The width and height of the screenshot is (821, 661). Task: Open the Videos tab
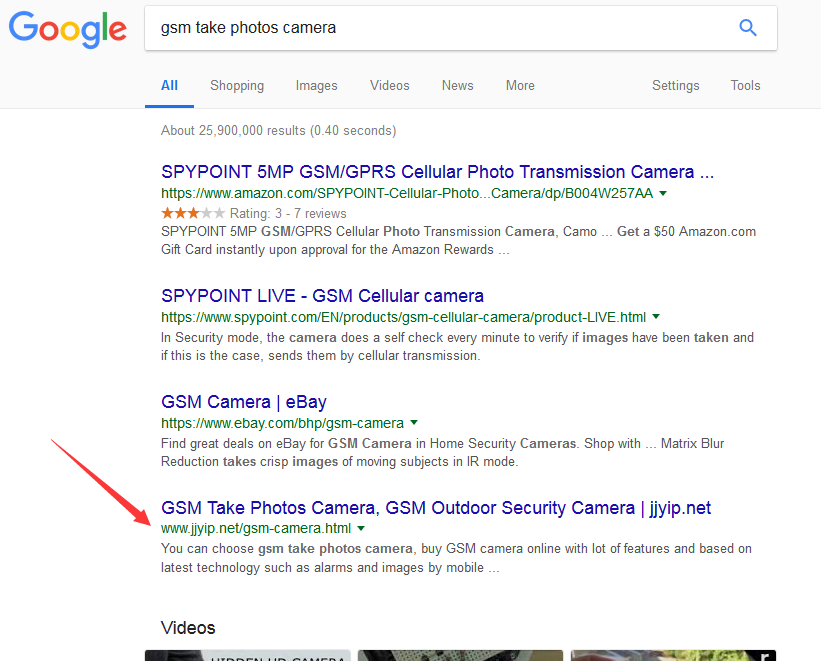390,85
